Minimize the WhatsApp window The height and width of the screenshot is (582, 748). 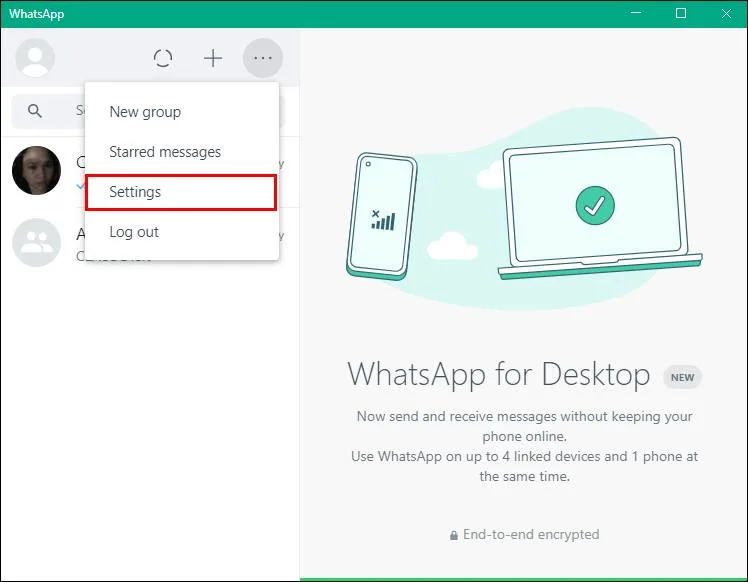(636, 13)
